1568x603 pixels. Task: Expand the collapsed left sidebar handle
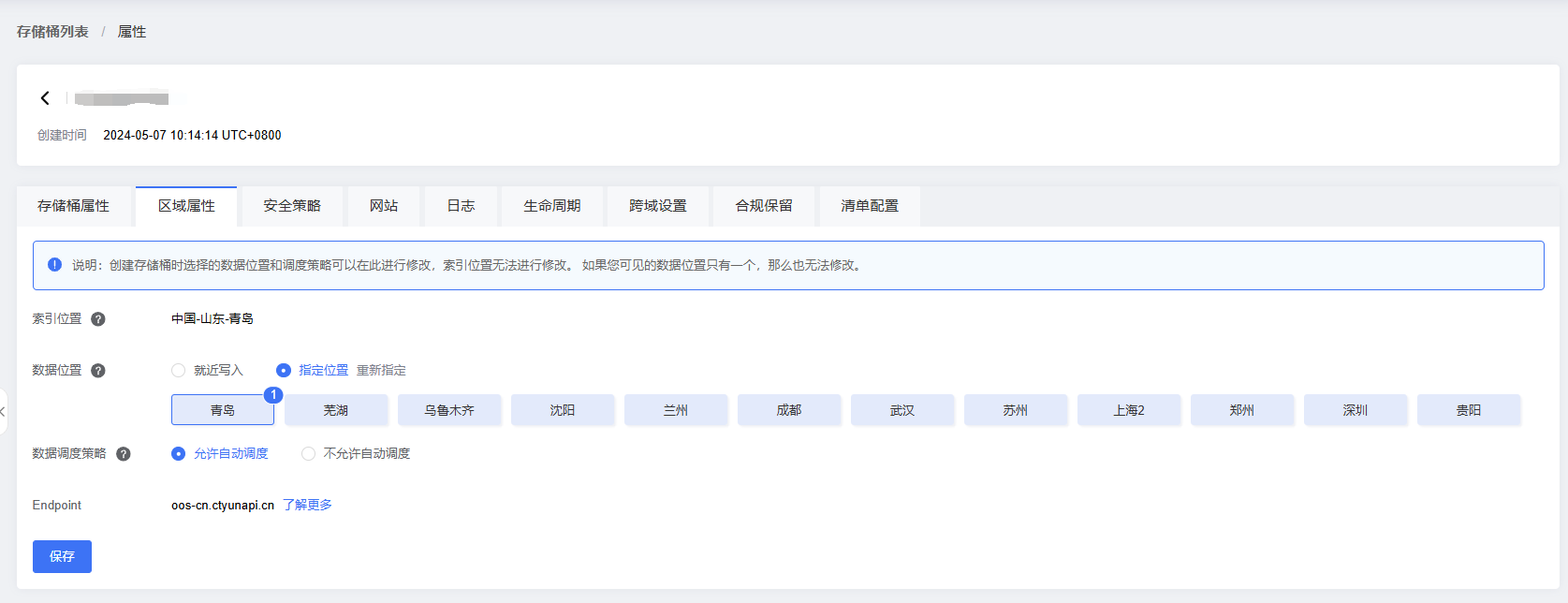pyautogui.click(x=3, y=411)
